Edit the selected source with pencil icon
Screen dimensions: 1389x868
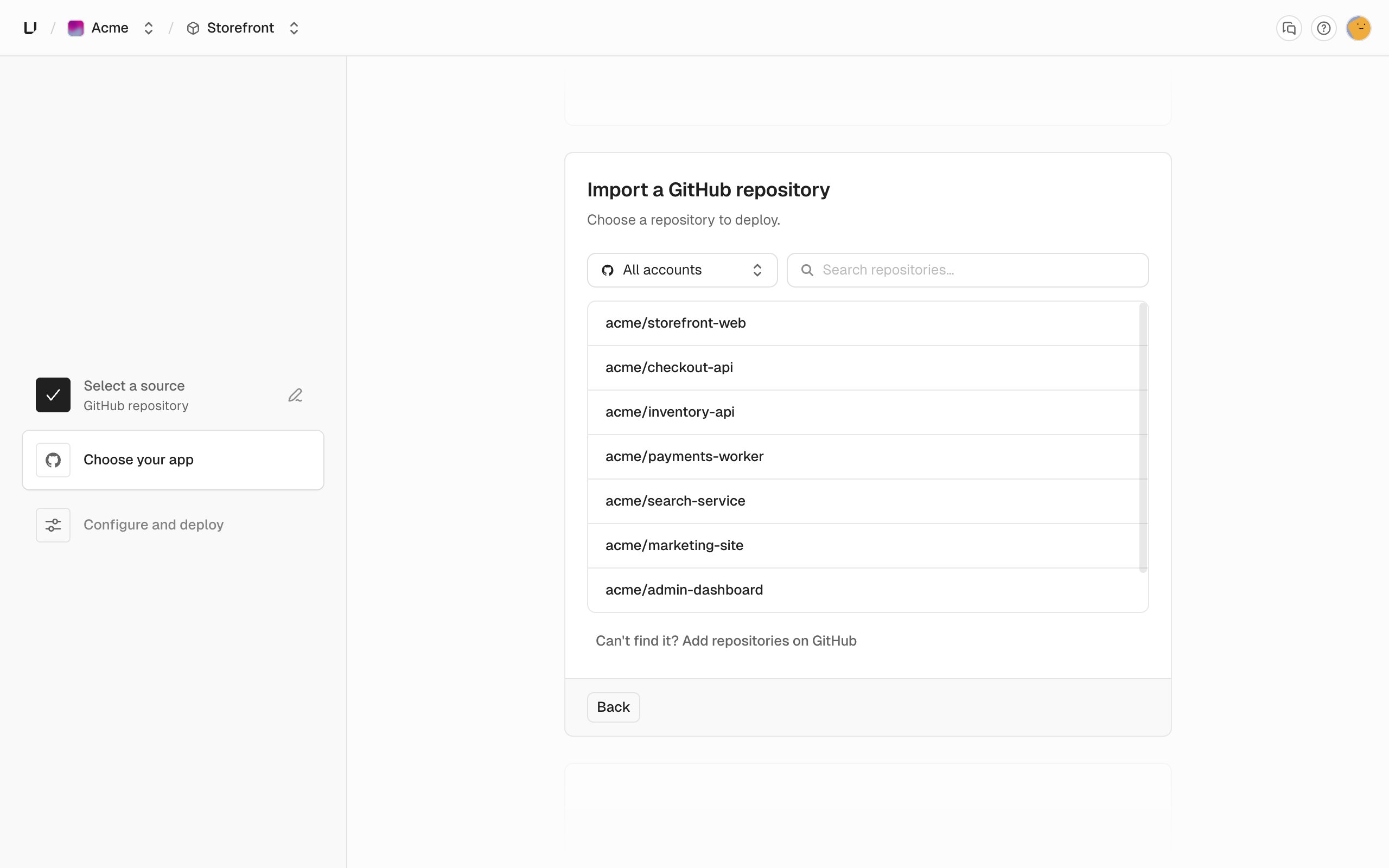pos(295,395)
